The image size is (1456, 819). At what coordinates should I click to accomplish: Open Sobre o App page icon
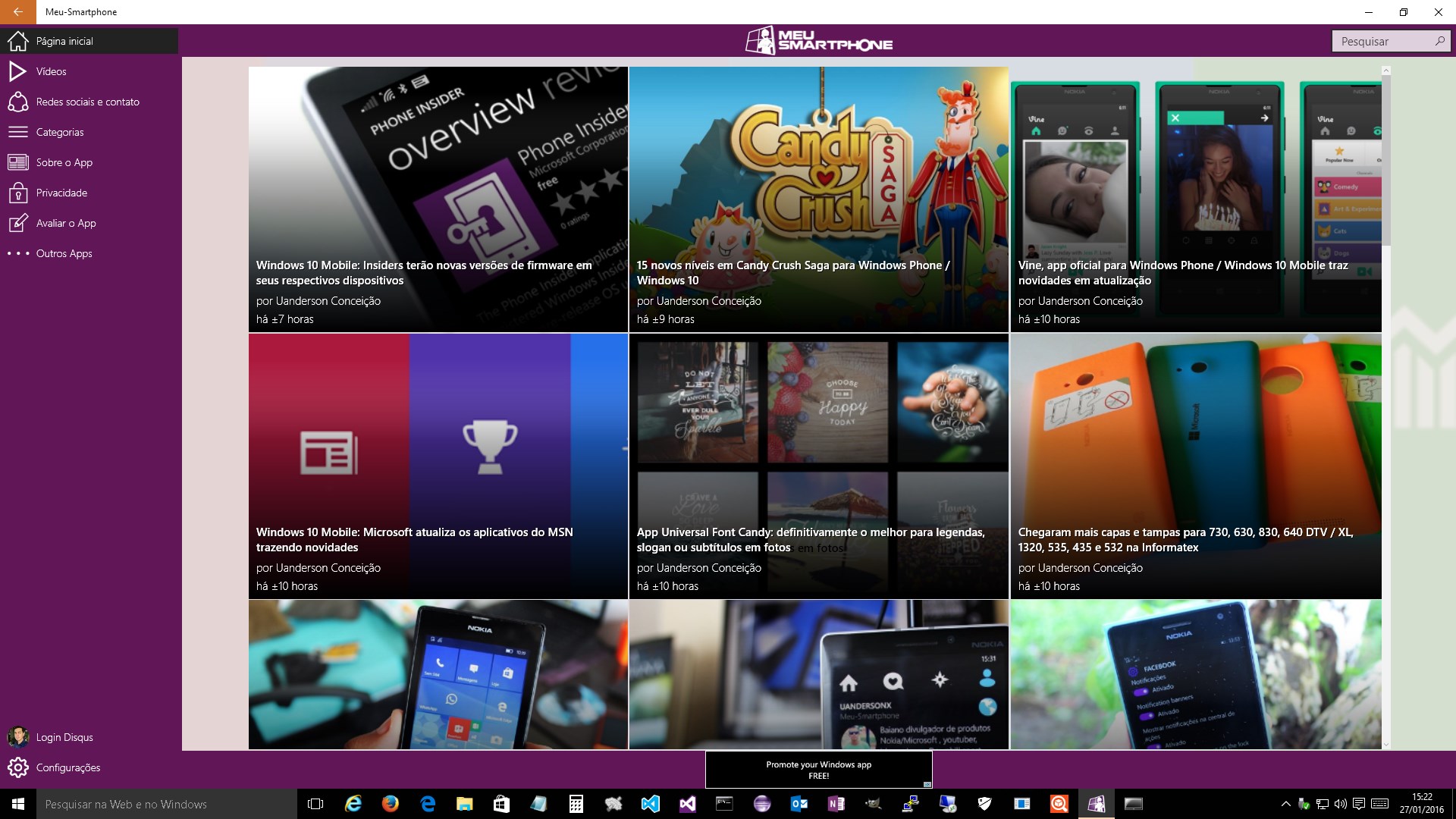(x=17, y=162)
